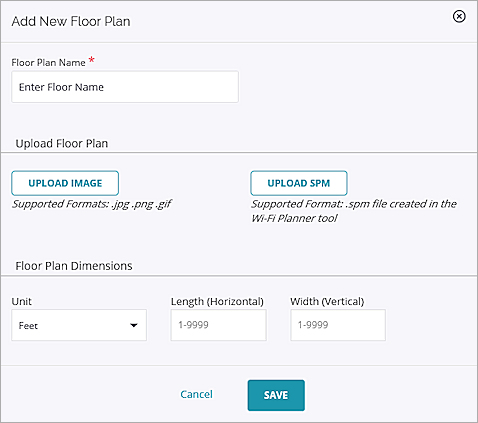Click the Upload Floor Plan section heading
This screenshot has height=423, width=478.
tap(62, 143)
